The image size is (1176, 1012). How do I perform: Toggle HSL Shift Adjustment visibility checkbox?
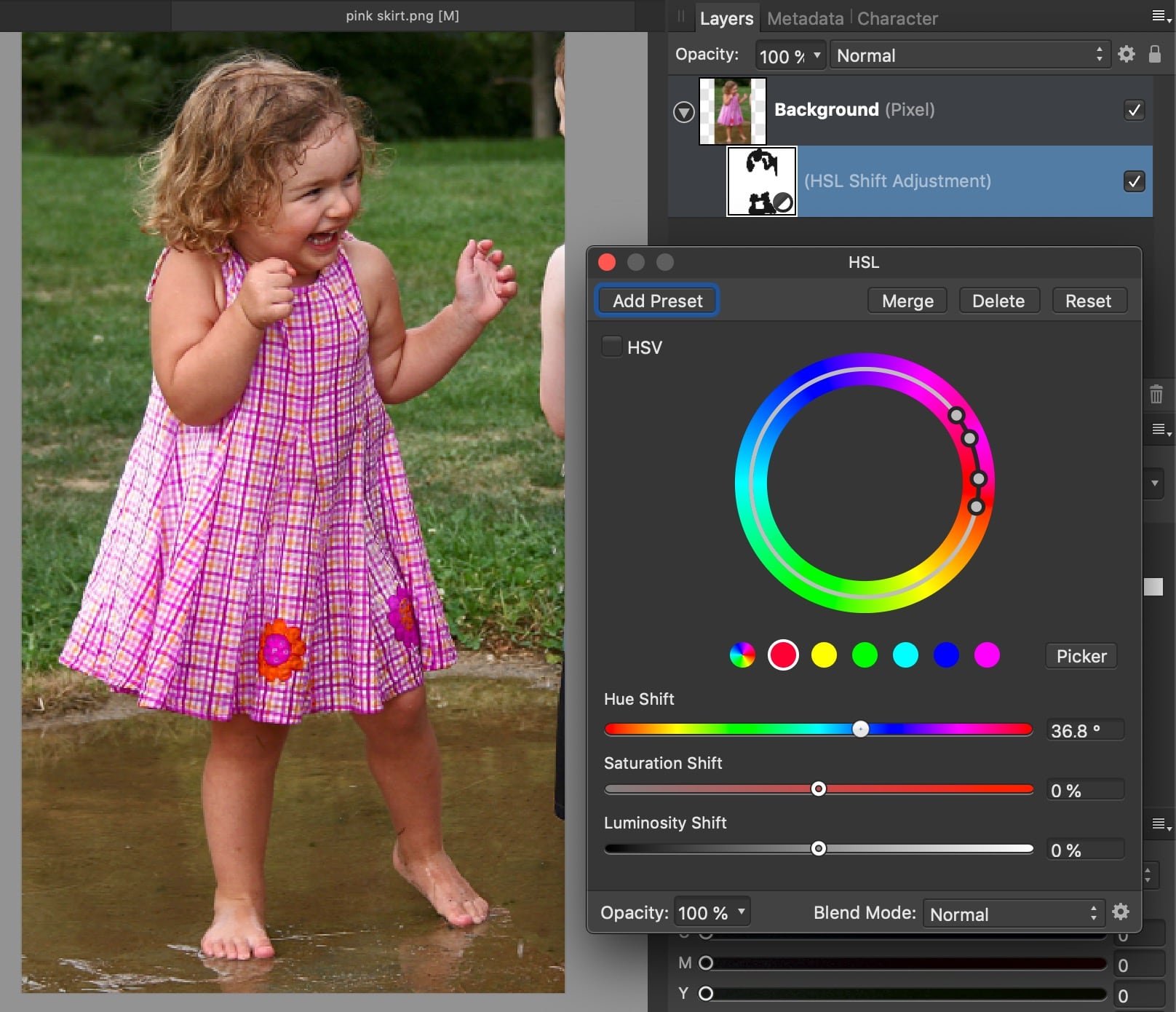1134,181
